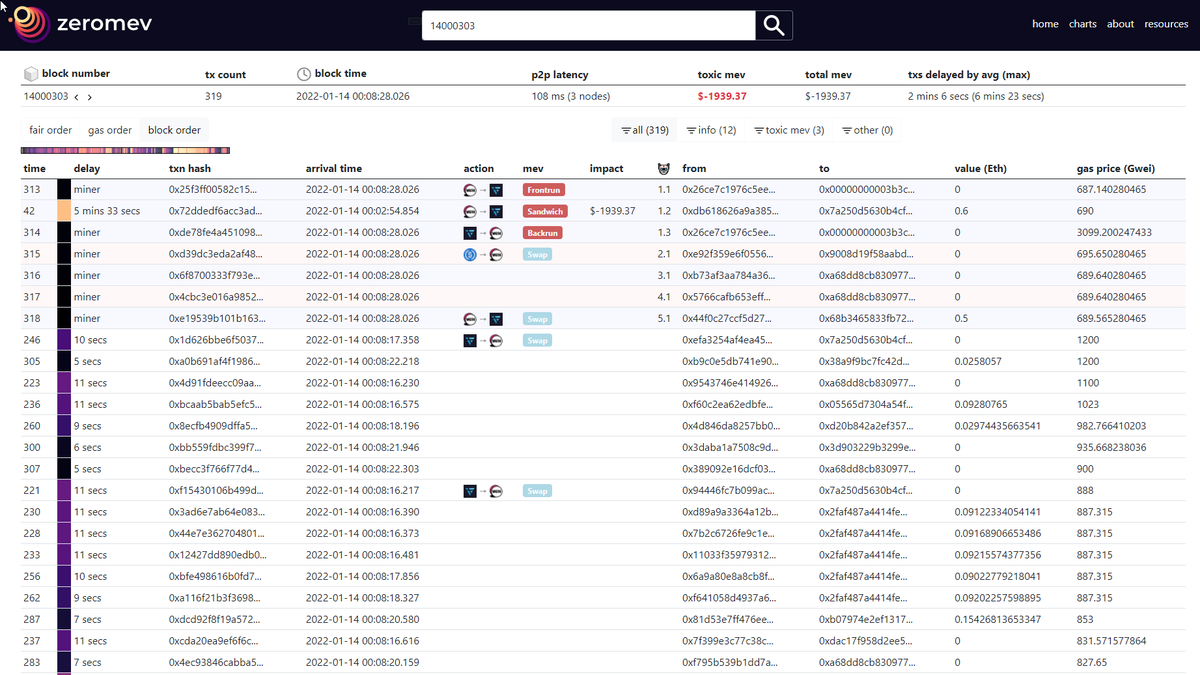
Task: Click Swap badge in row 315
Action: [x=538, y=254]
